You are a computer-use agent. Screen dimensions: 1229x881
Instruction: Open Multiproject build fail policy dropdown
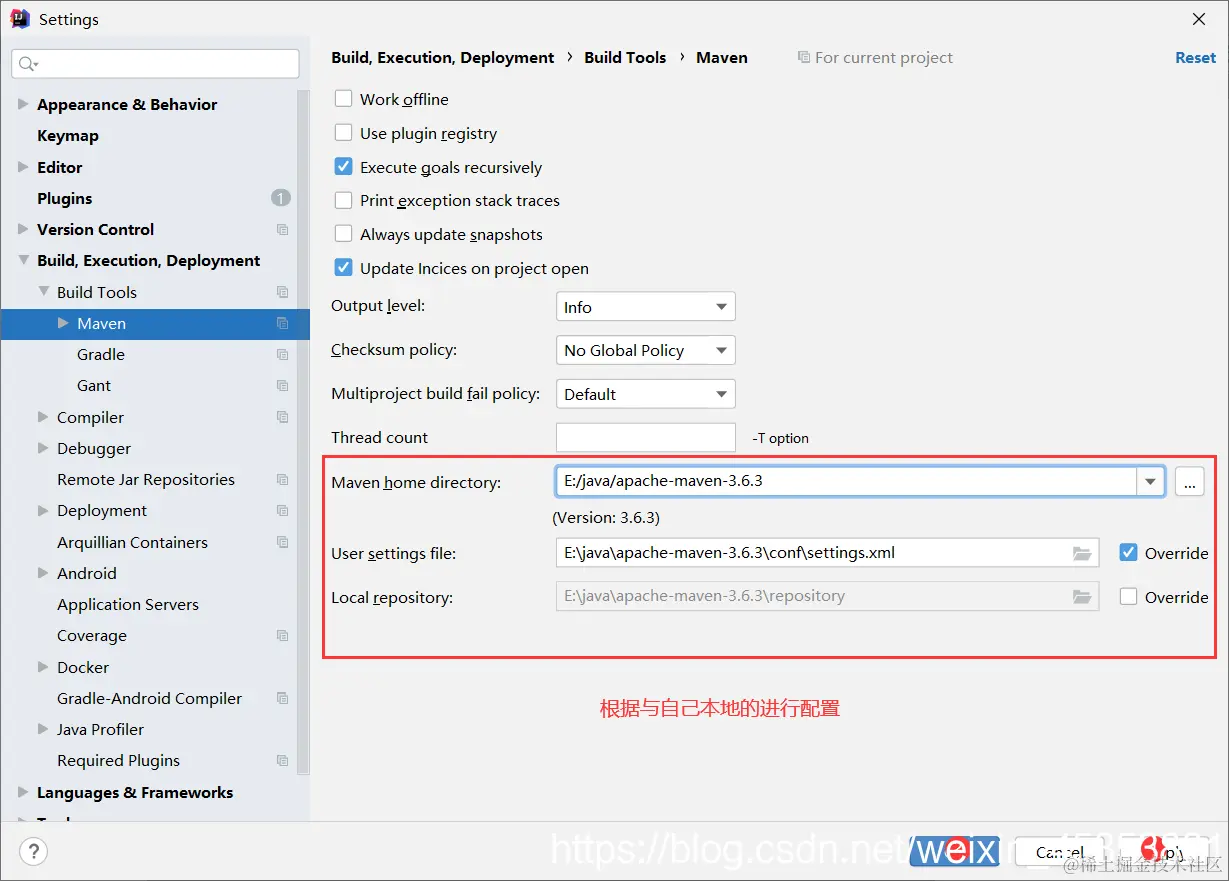645,394
